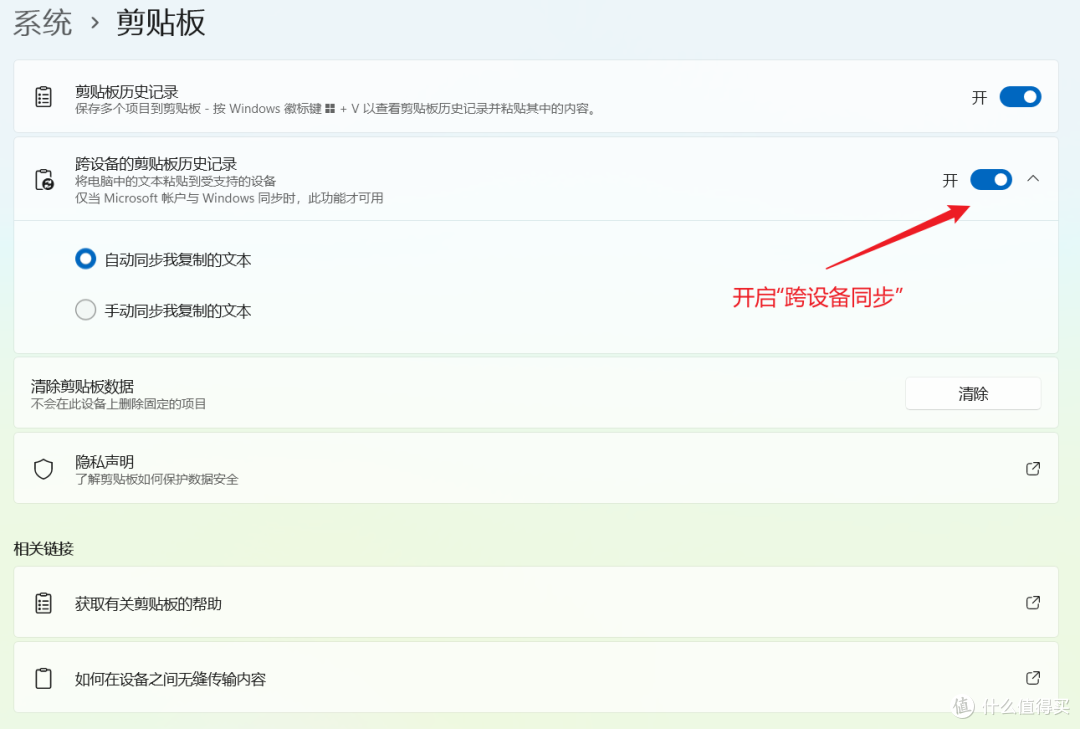Click 将电脑中的文本粘贴到受支持的设备 description
Viewport: 1080px width, 729px height.
[175, 181]
